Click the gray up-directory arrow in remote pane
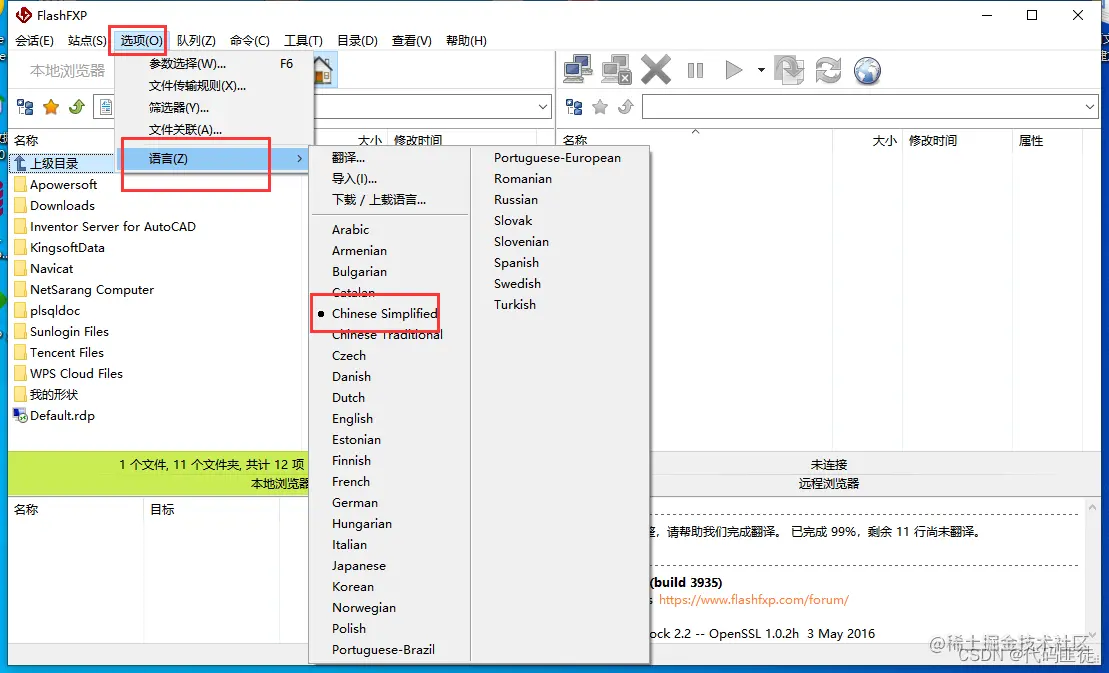The height and width of the screenshot is (673, 1109). coord(625,107)
